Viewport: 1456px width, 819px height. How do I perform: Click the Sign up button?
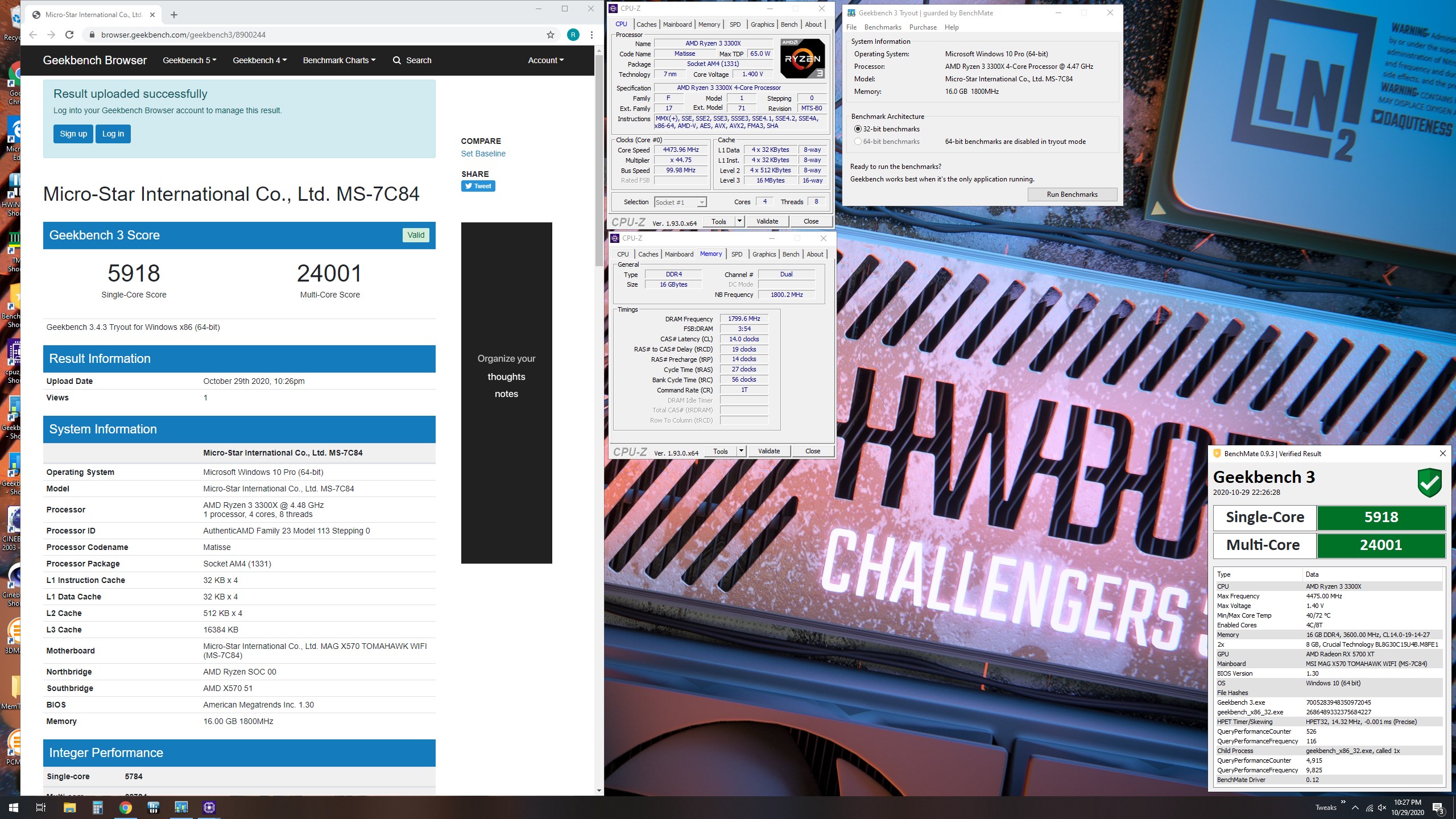[73, 134]
